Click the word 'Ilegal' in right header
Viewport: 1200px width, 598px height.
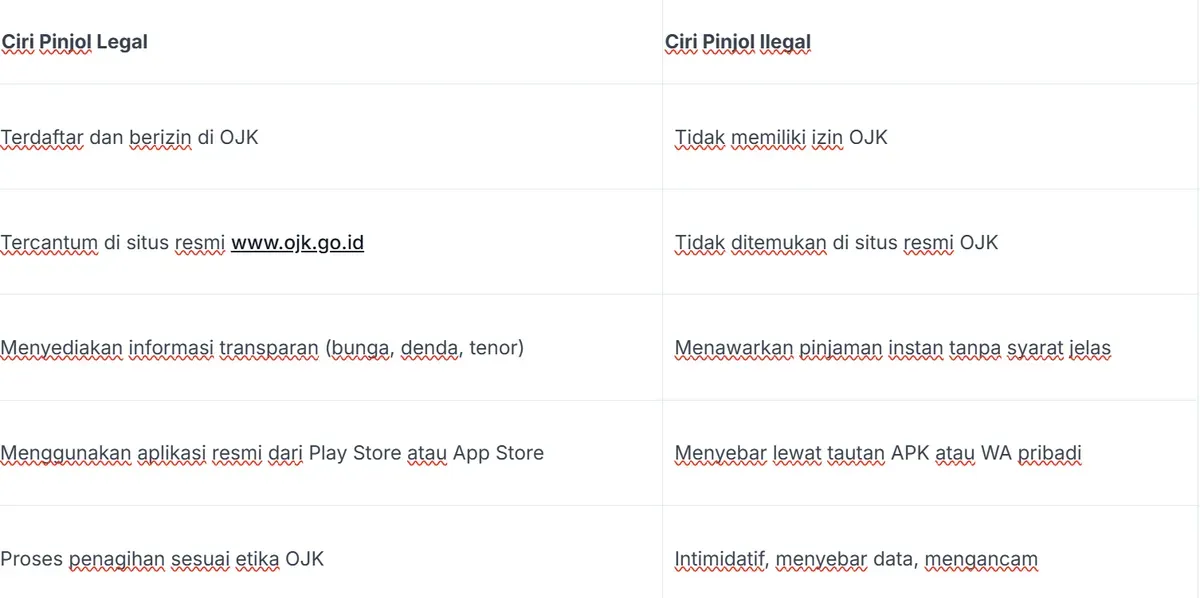[x=786, y=42]
